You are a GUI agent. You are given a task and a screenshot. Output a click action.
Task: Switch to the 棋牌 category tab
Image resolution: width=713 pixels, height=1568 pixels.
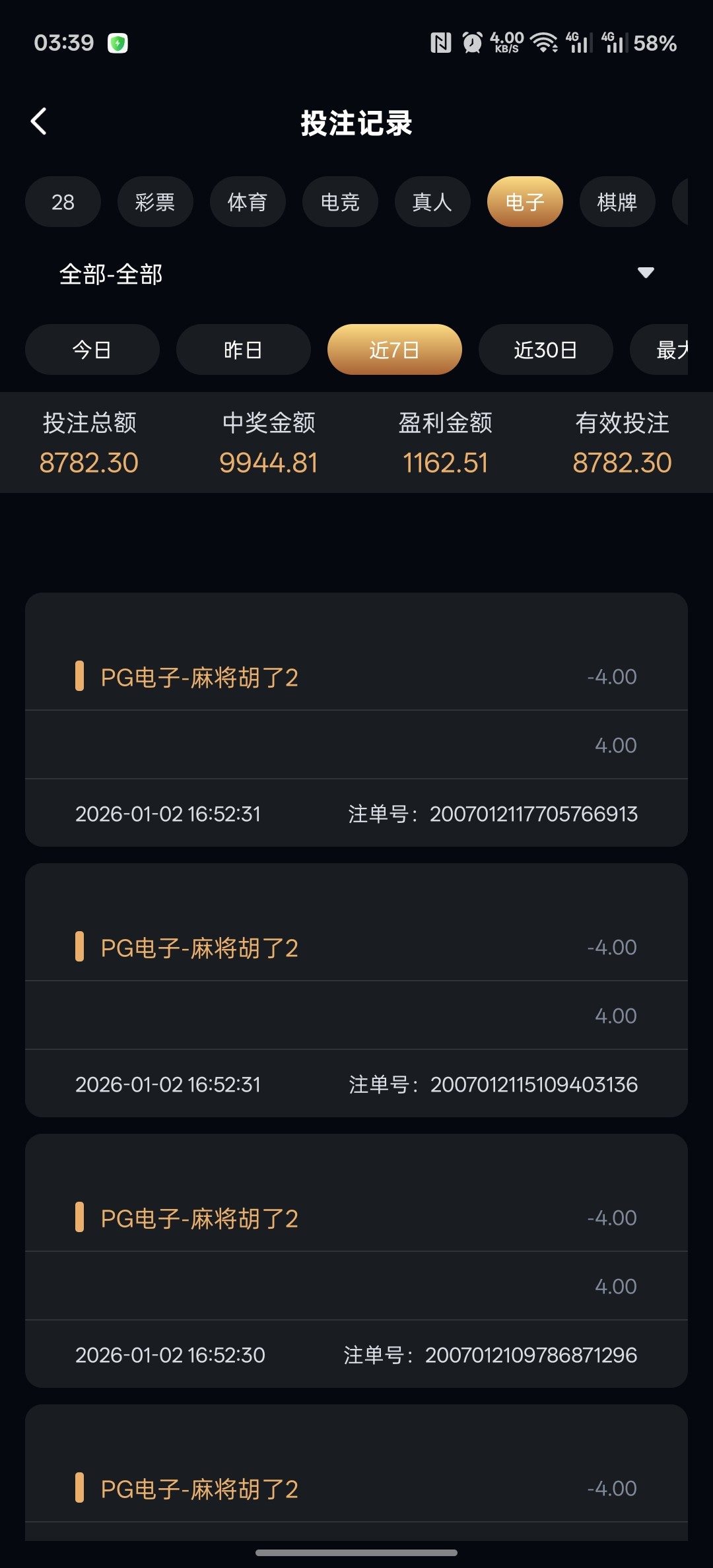(617, 202)
